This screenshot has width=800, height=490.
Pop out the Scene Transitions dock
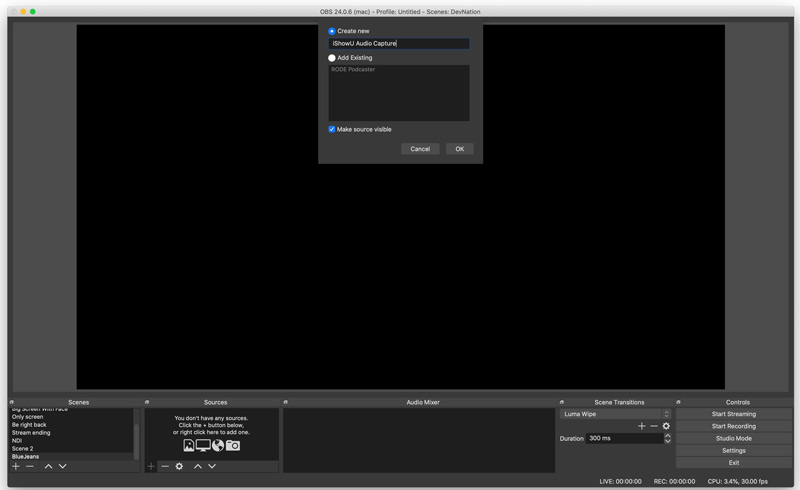[562, 402]
